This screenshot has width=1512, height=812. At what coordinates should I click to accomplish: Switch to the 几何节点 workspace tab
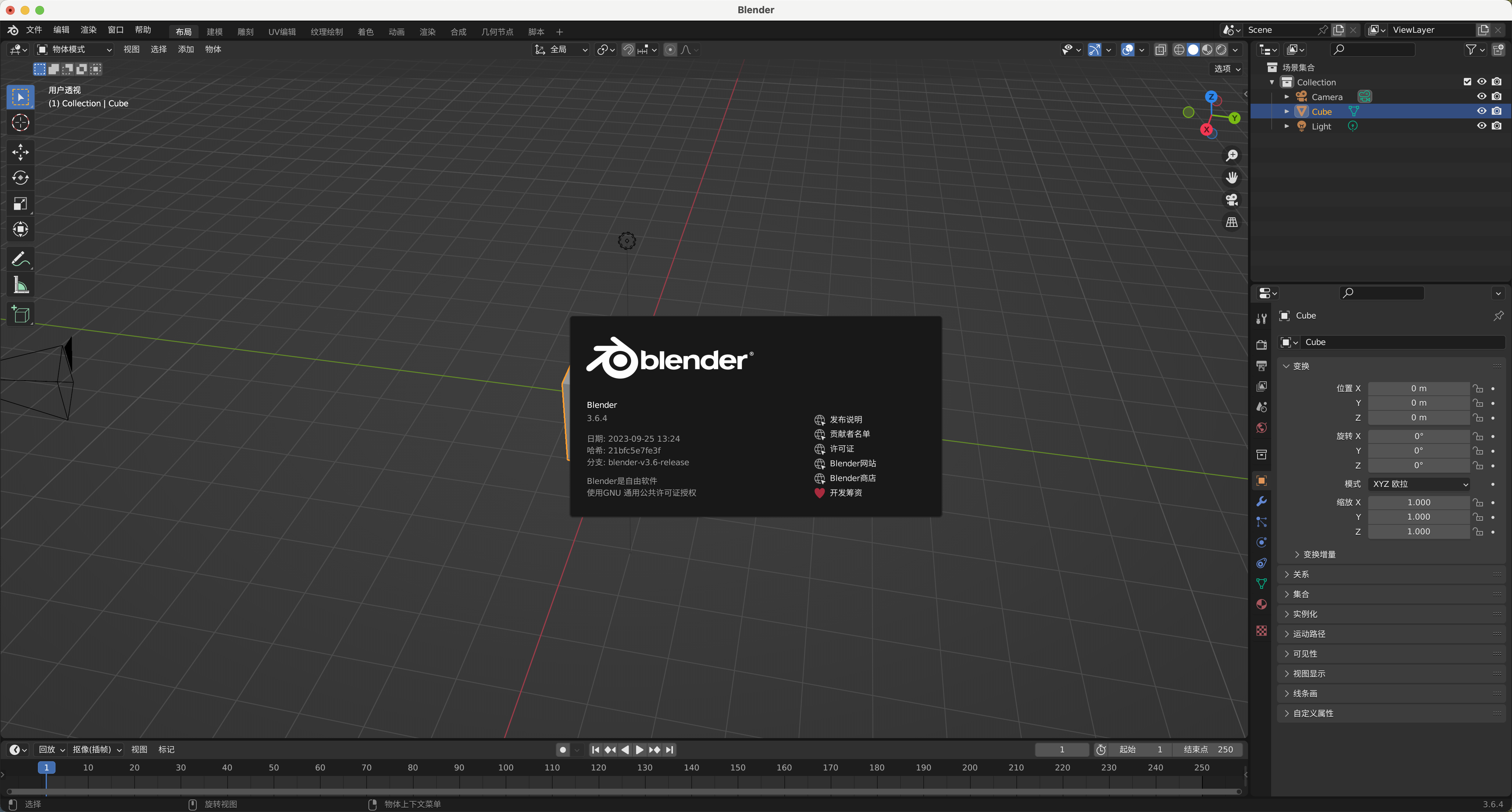pos(497,32)
